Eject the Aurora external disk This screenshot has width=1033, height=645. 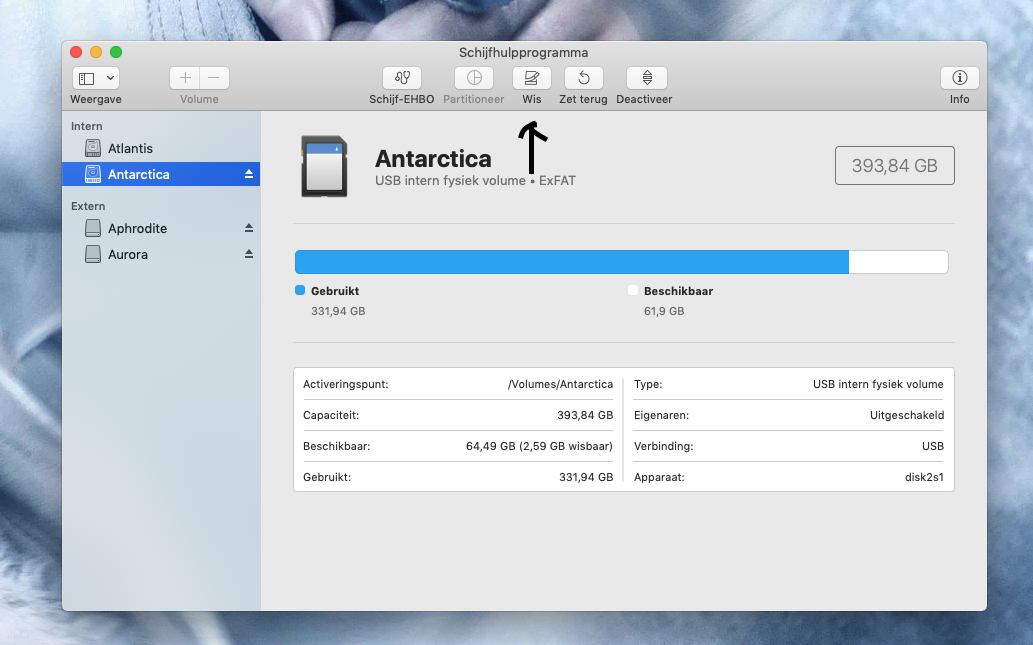tap(249, 254)
